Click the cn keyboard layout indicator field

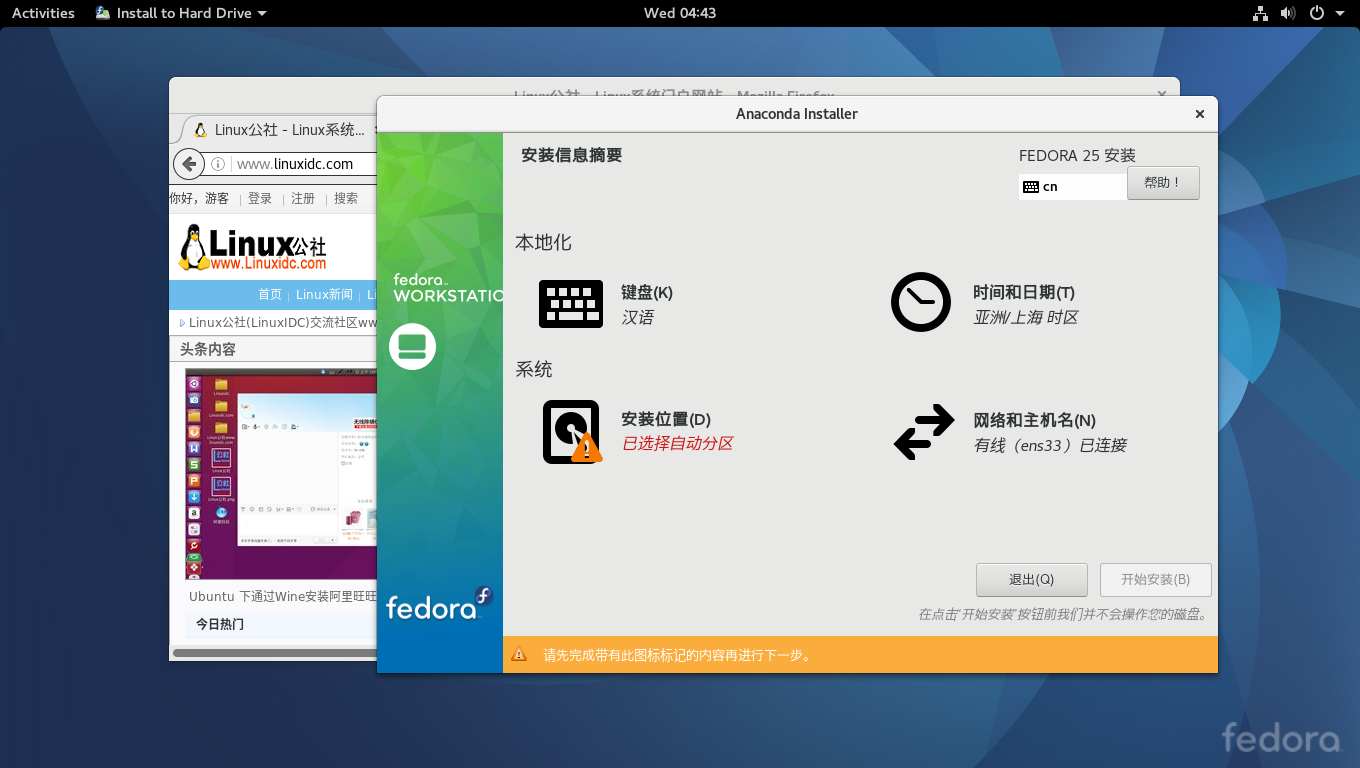click(x=1073, y=187)
